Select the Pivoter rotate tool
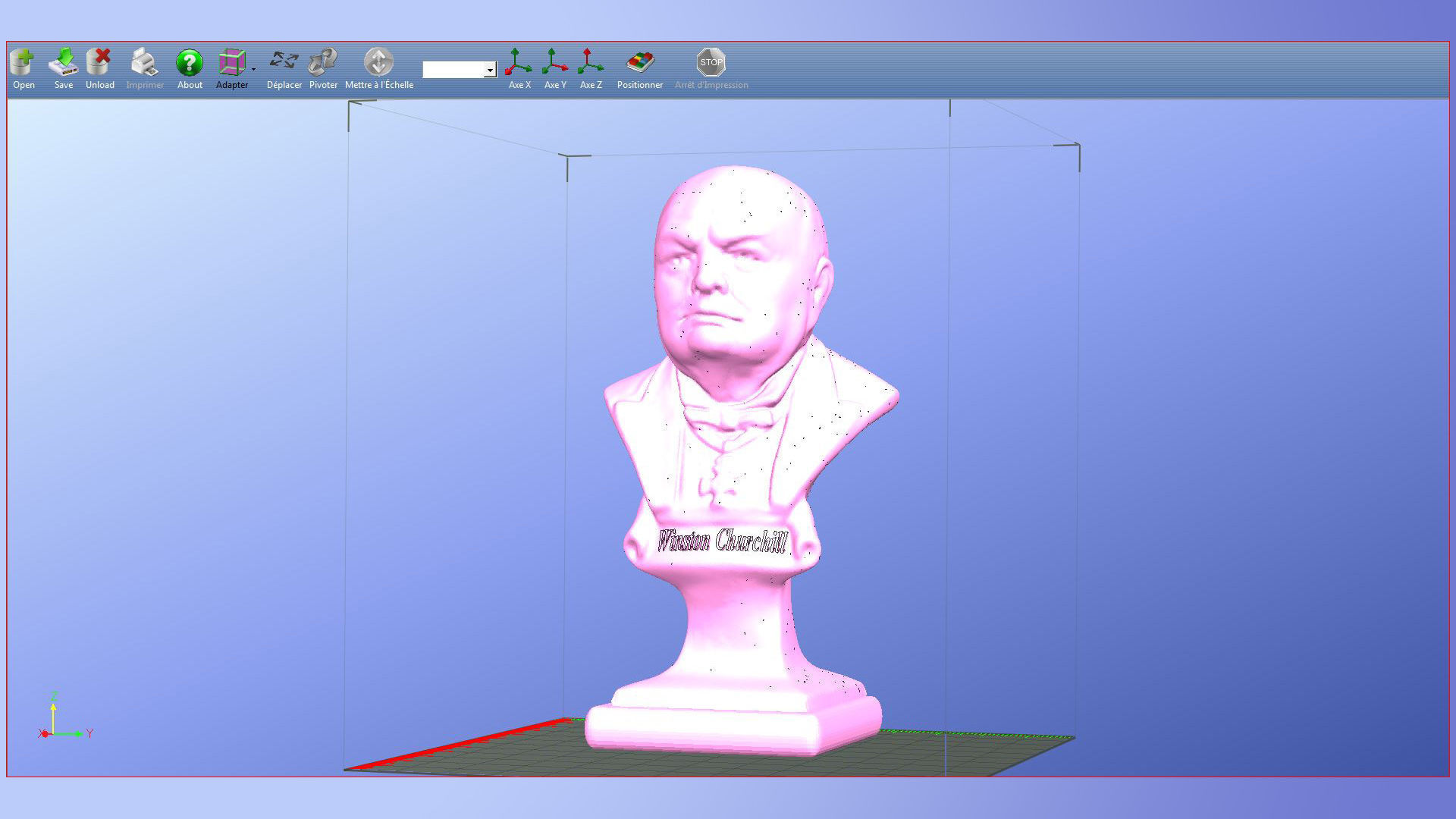 [323, 61]
